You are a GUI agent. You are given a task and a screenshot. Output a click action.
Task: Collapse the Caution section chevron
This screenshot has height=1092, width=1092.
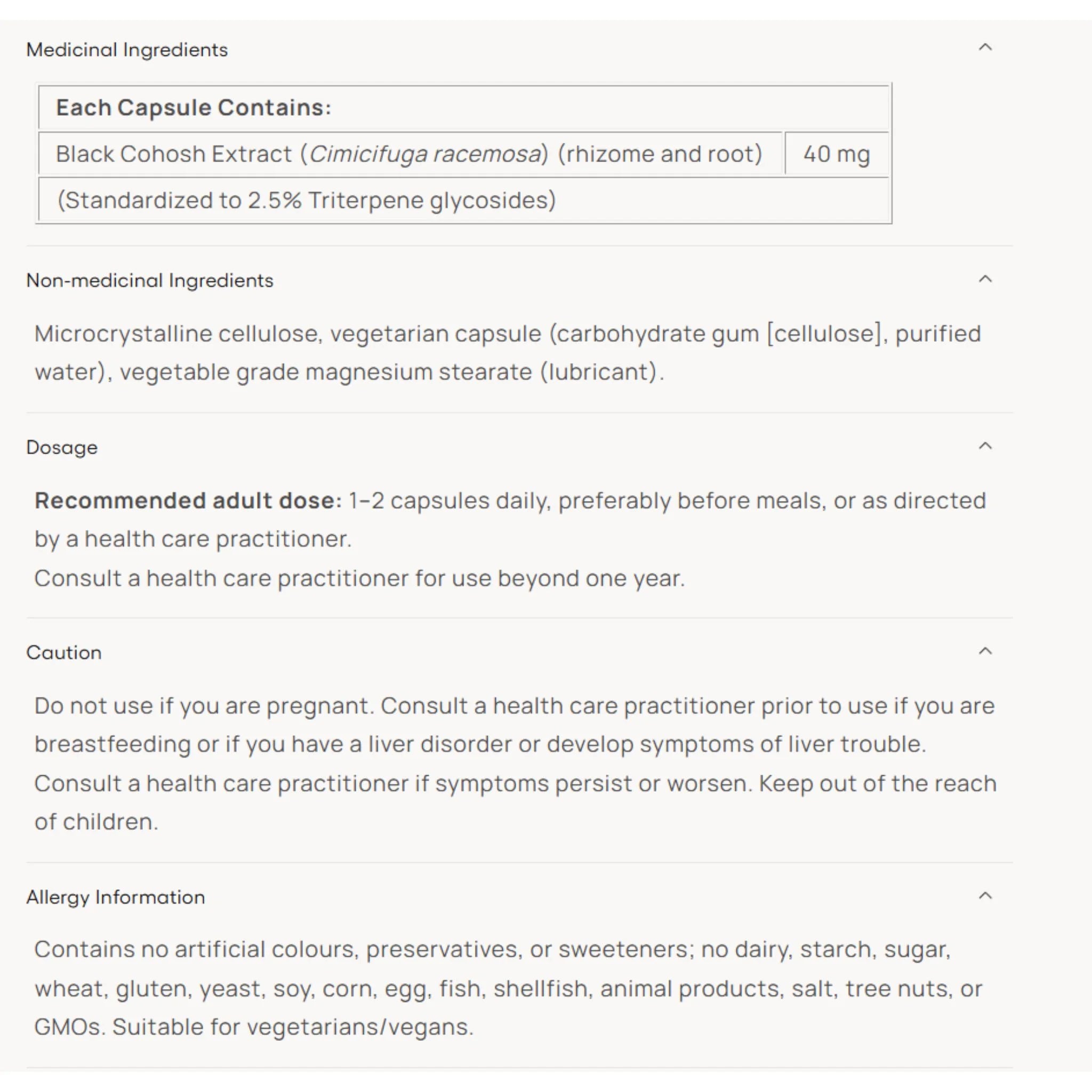(985, 651)
